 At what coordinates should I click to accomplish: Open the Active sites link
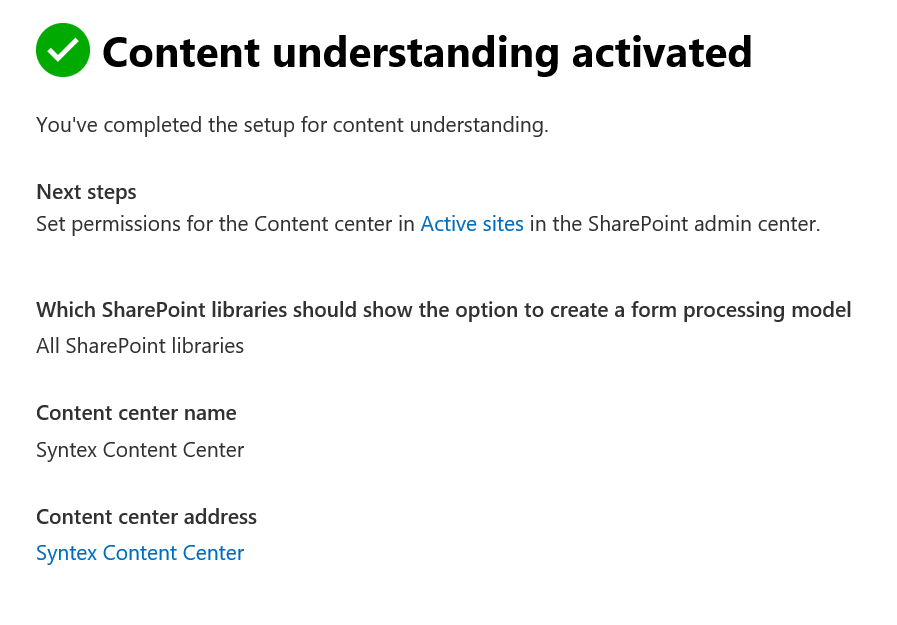pyautogui.click(x=472, y=224)
